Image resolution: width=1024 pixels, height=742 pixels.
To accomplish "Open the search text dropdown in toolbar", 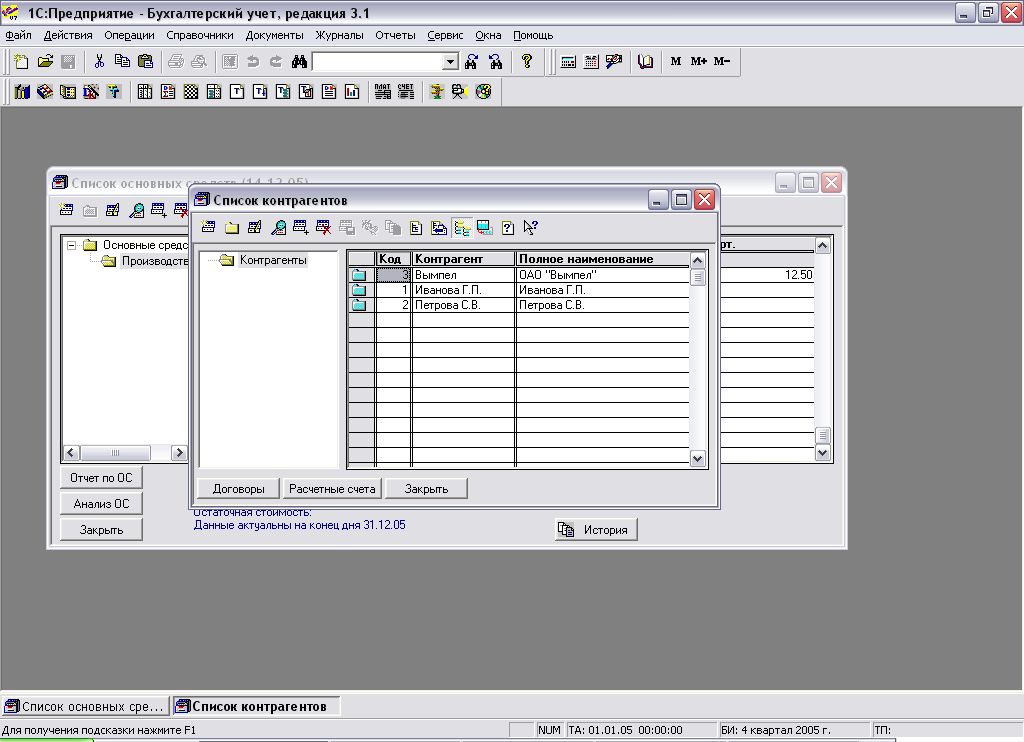I will (450, 62).
